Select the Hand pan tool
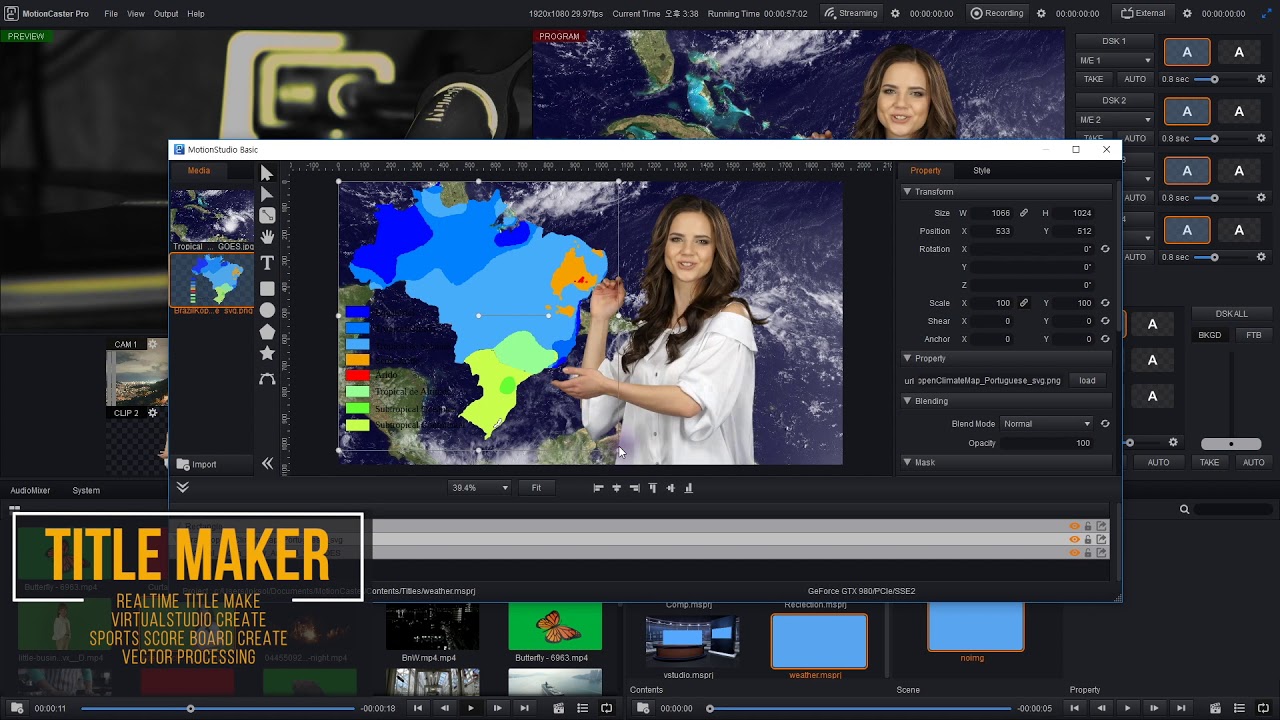 point(267,237)
